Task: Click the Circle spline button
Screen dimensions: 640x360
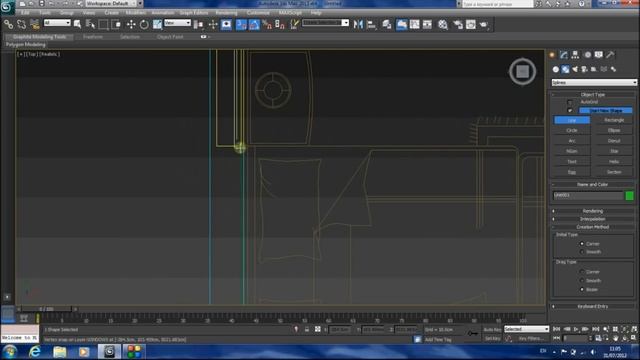Action: click(x=572, y=130)
